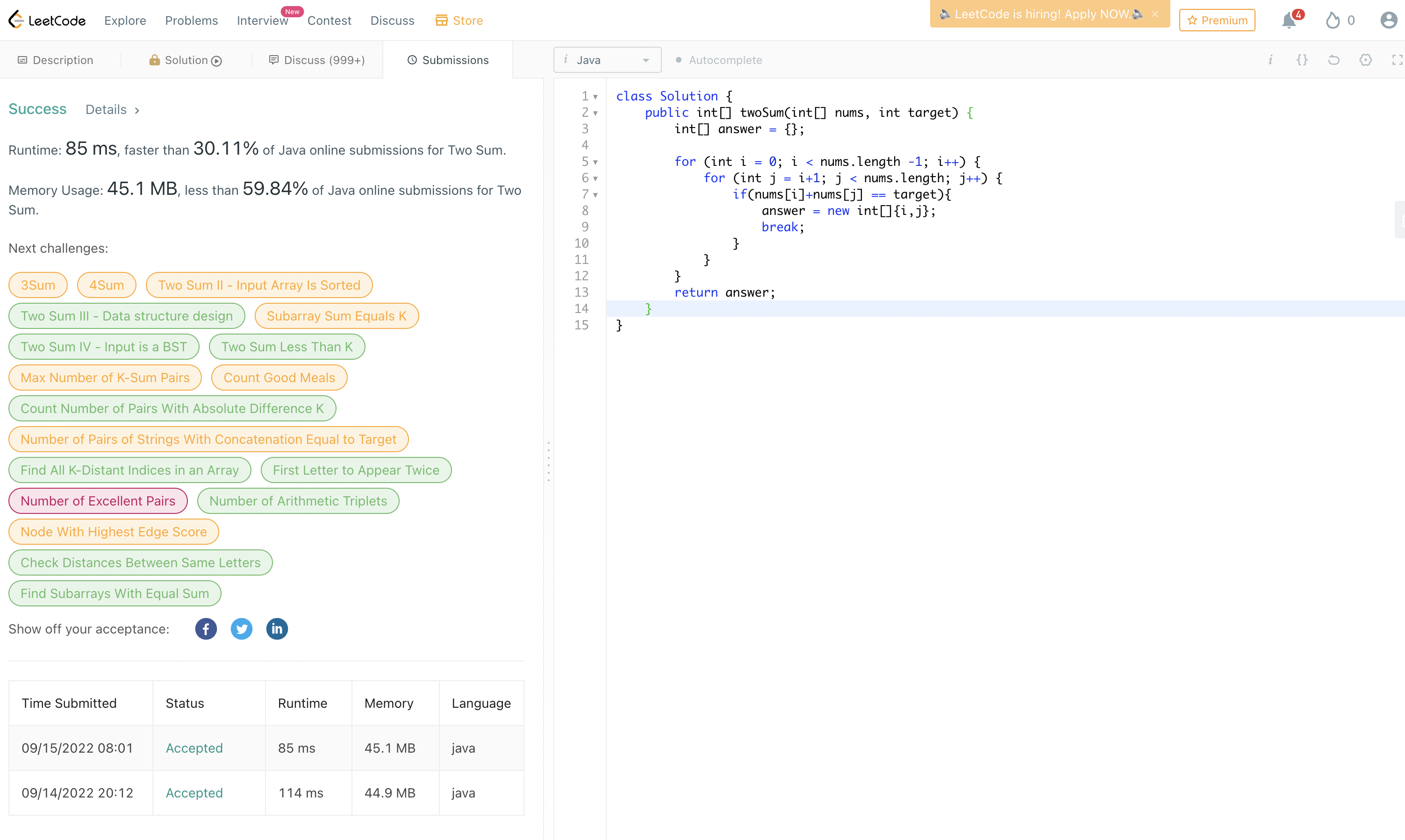Dismiss the LeetCode hiring banner
The width and height of the screenshot is (1405, 840).
click(x=1154, y=14)
